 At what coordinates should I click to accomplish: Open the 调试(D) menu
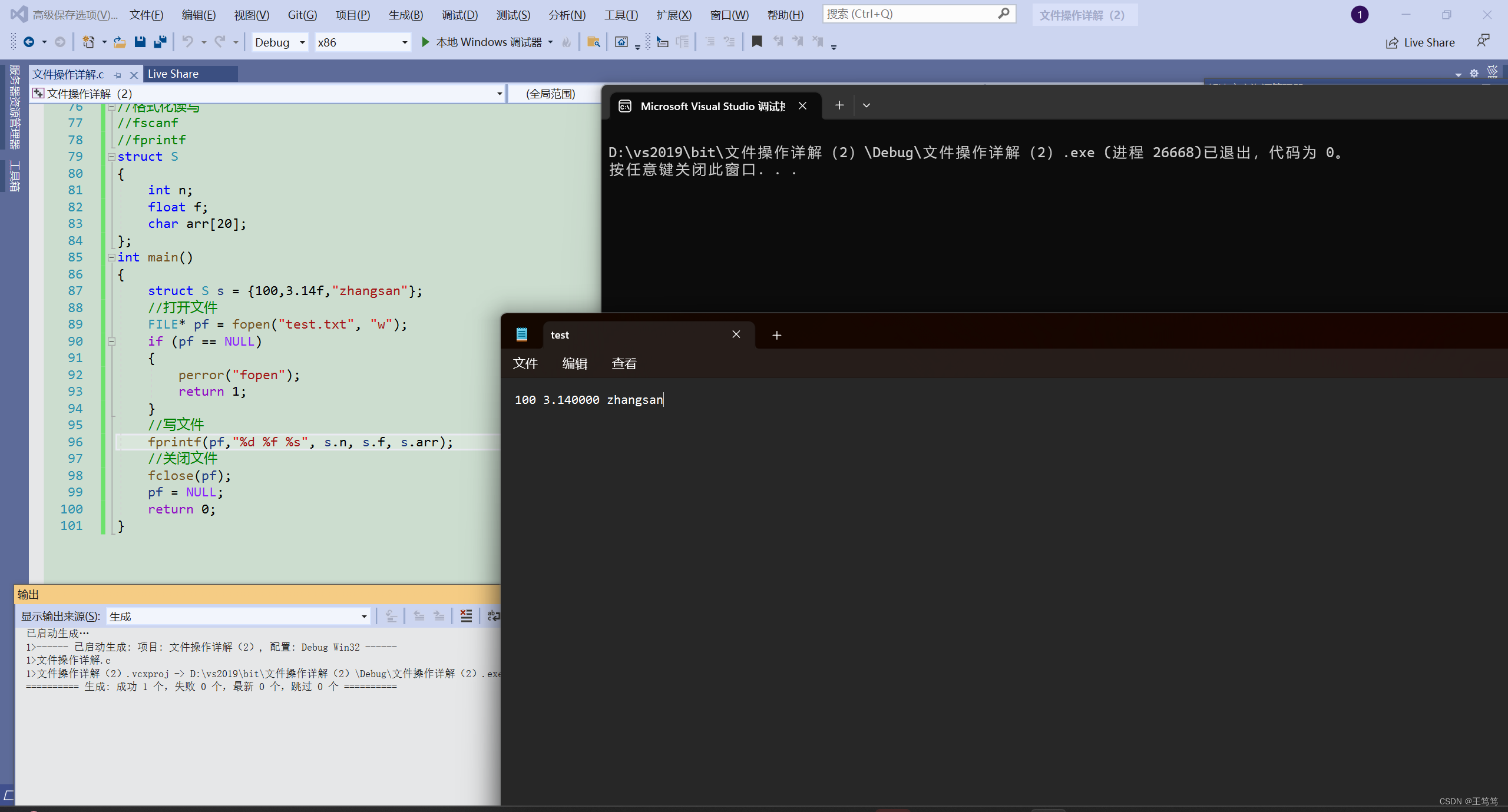[x=459, y=15]
